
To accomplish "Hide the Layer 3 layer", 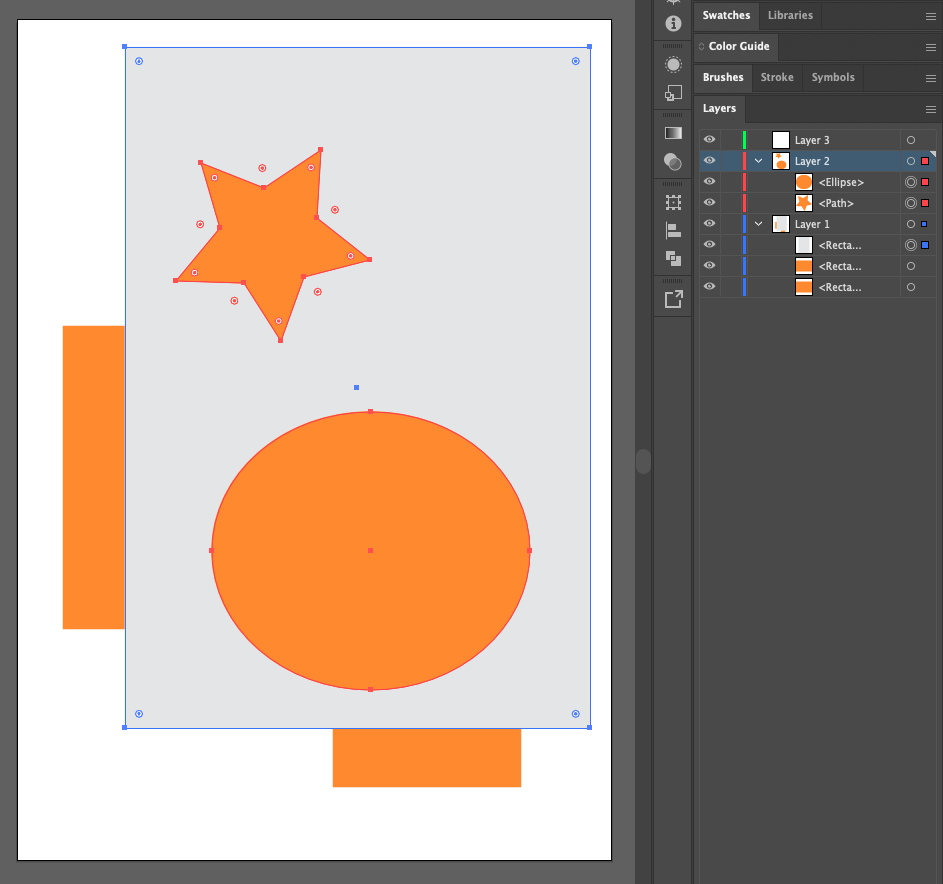I will tap(709, 139).
